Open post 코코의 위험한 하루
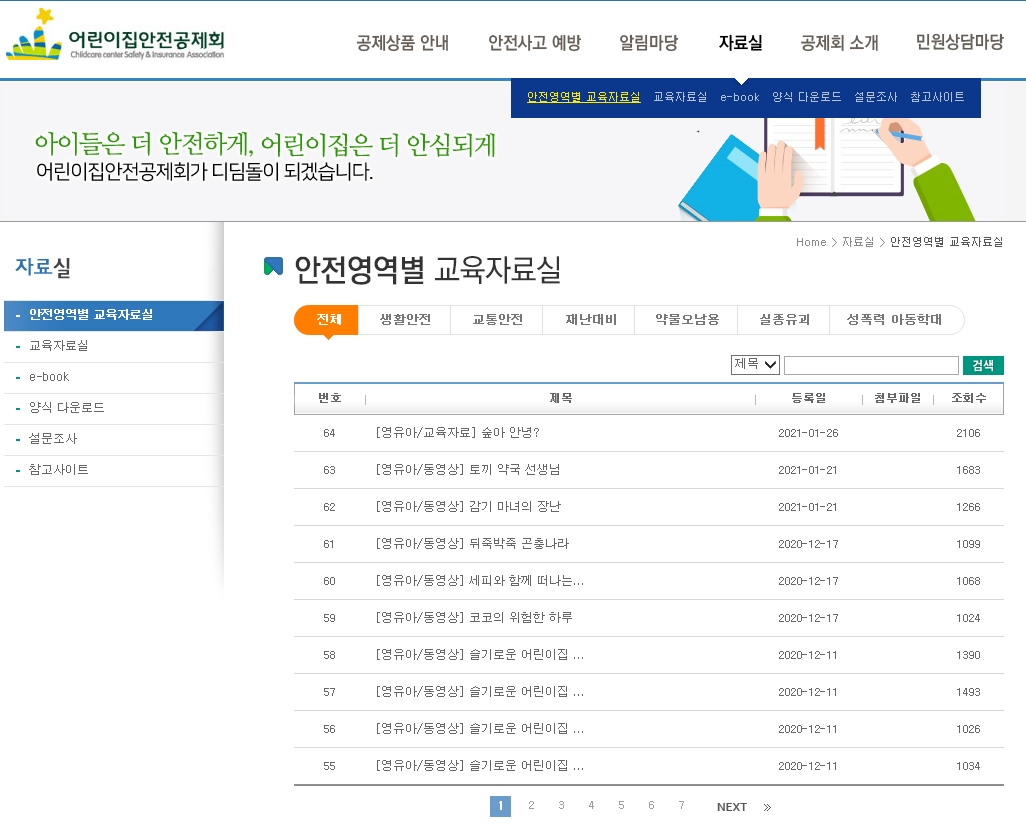The width and height of the screenshot is (1026, 825). 473,618
